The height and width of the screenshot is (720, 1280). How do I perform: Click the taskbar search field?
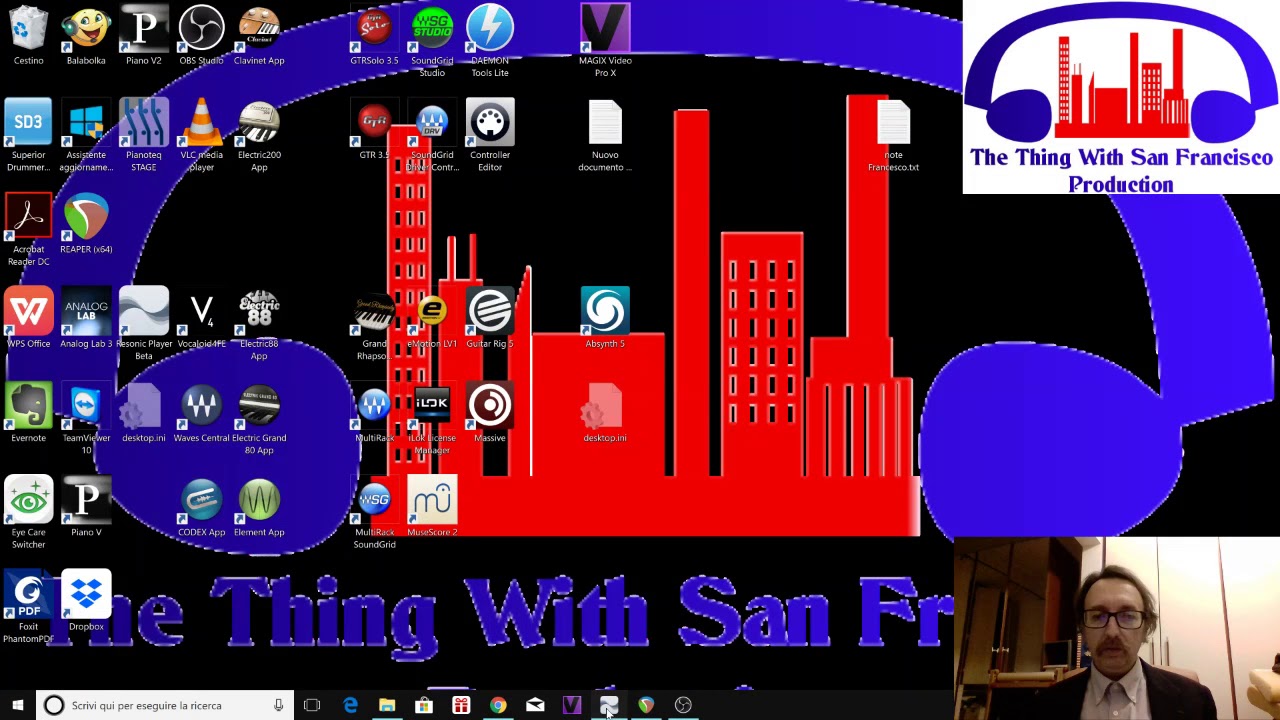pos(165,705)
